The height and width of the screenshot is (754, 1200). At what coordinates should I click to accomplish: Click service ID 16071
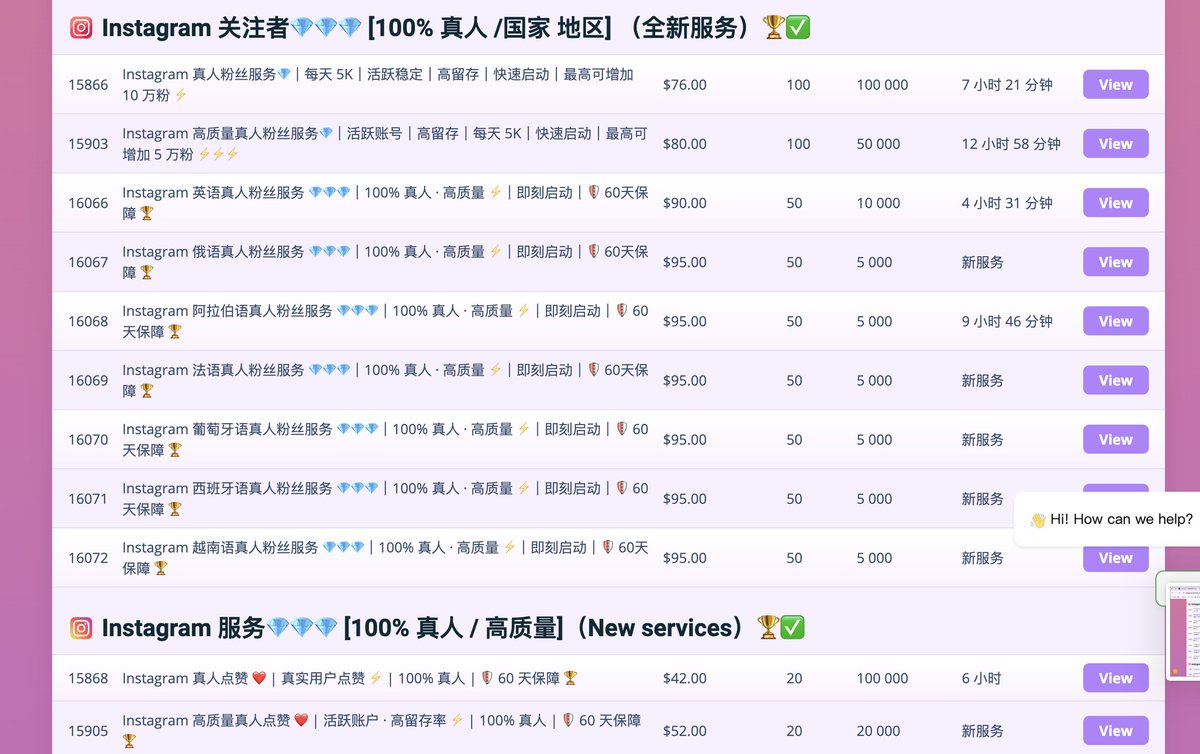tap(88, 498)
